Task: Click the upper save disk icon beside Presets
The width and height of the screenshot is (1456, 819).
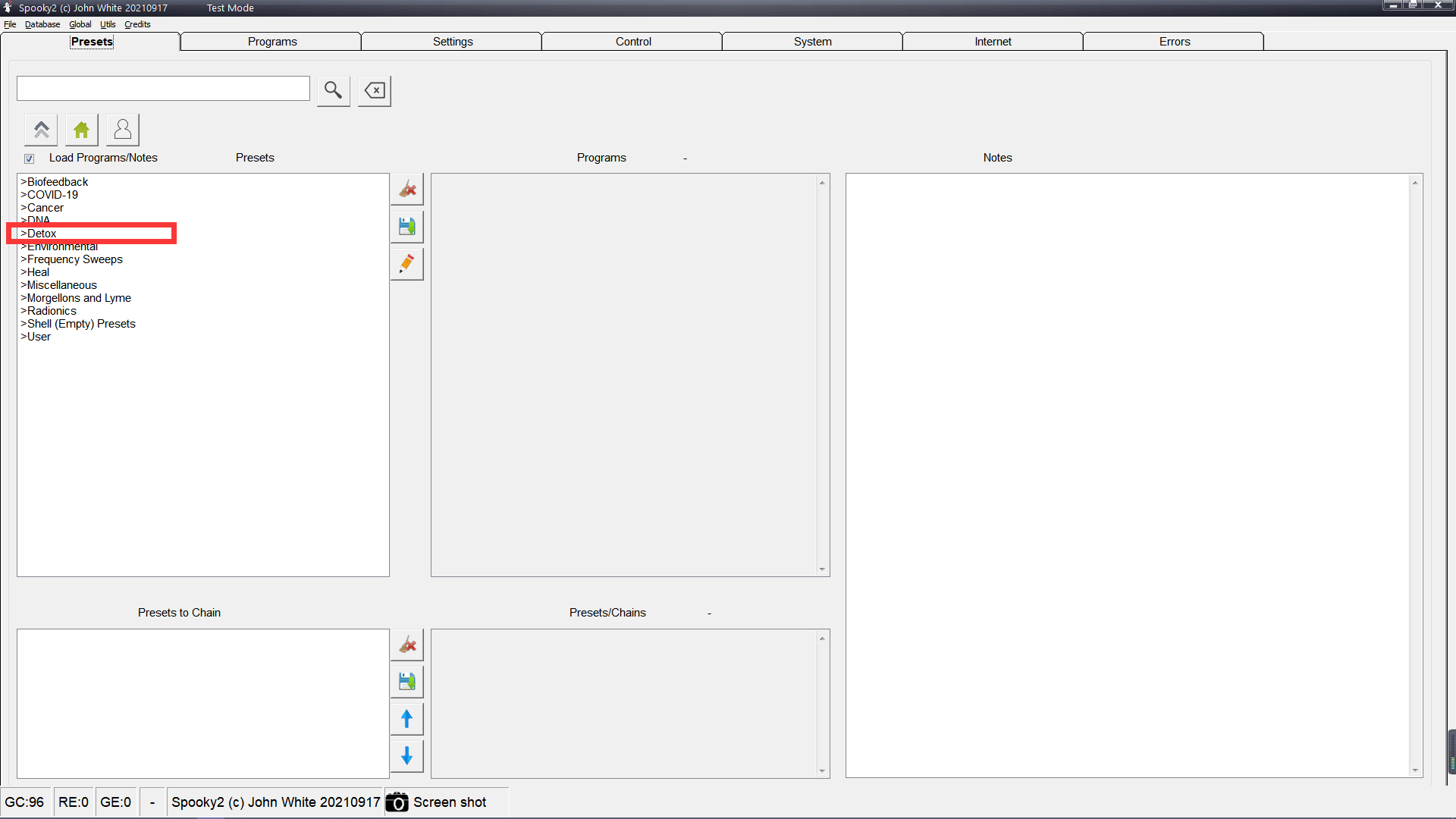Action: pyautogui.click(x=407, y=227)
